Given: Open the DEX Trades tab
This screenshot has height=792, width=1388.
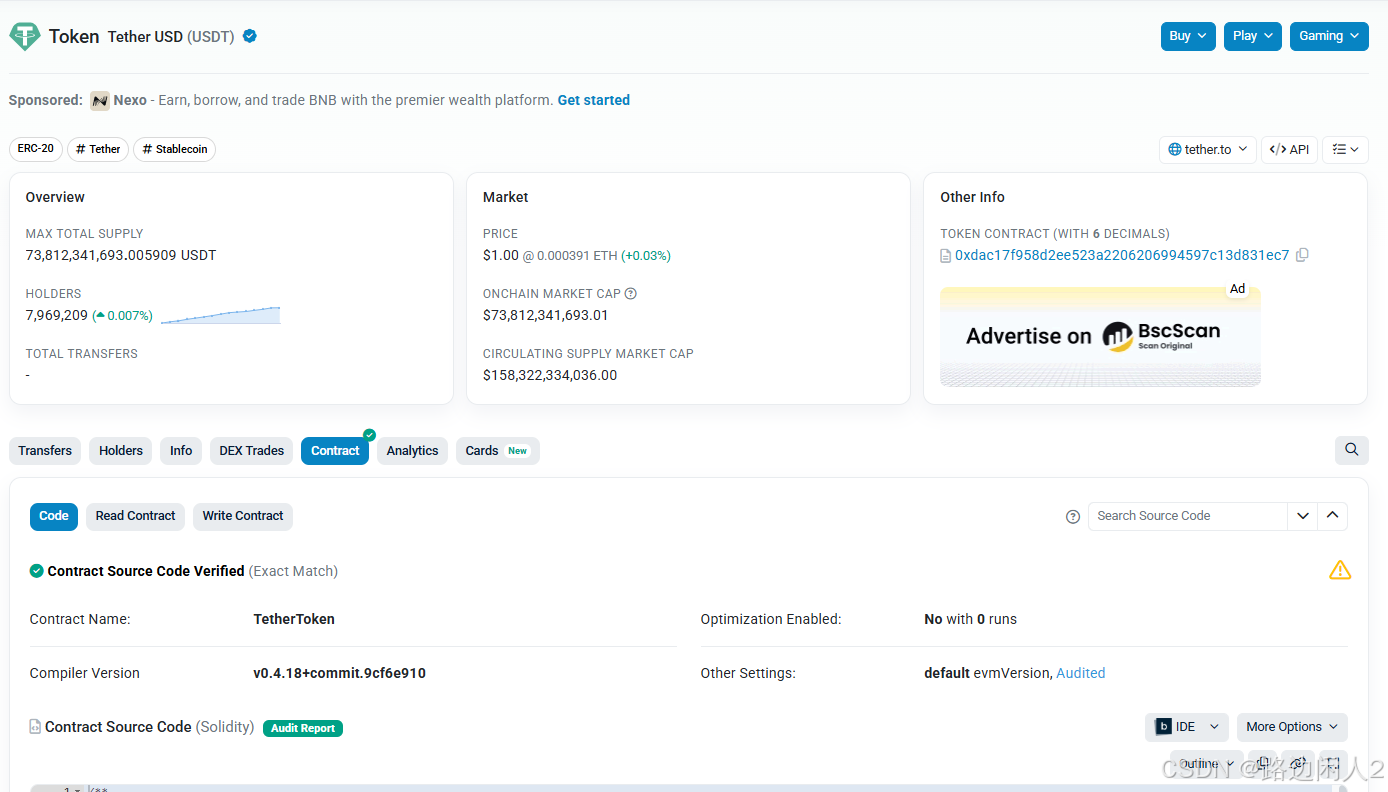Looking at the screenshot, I should click(252, 451).
